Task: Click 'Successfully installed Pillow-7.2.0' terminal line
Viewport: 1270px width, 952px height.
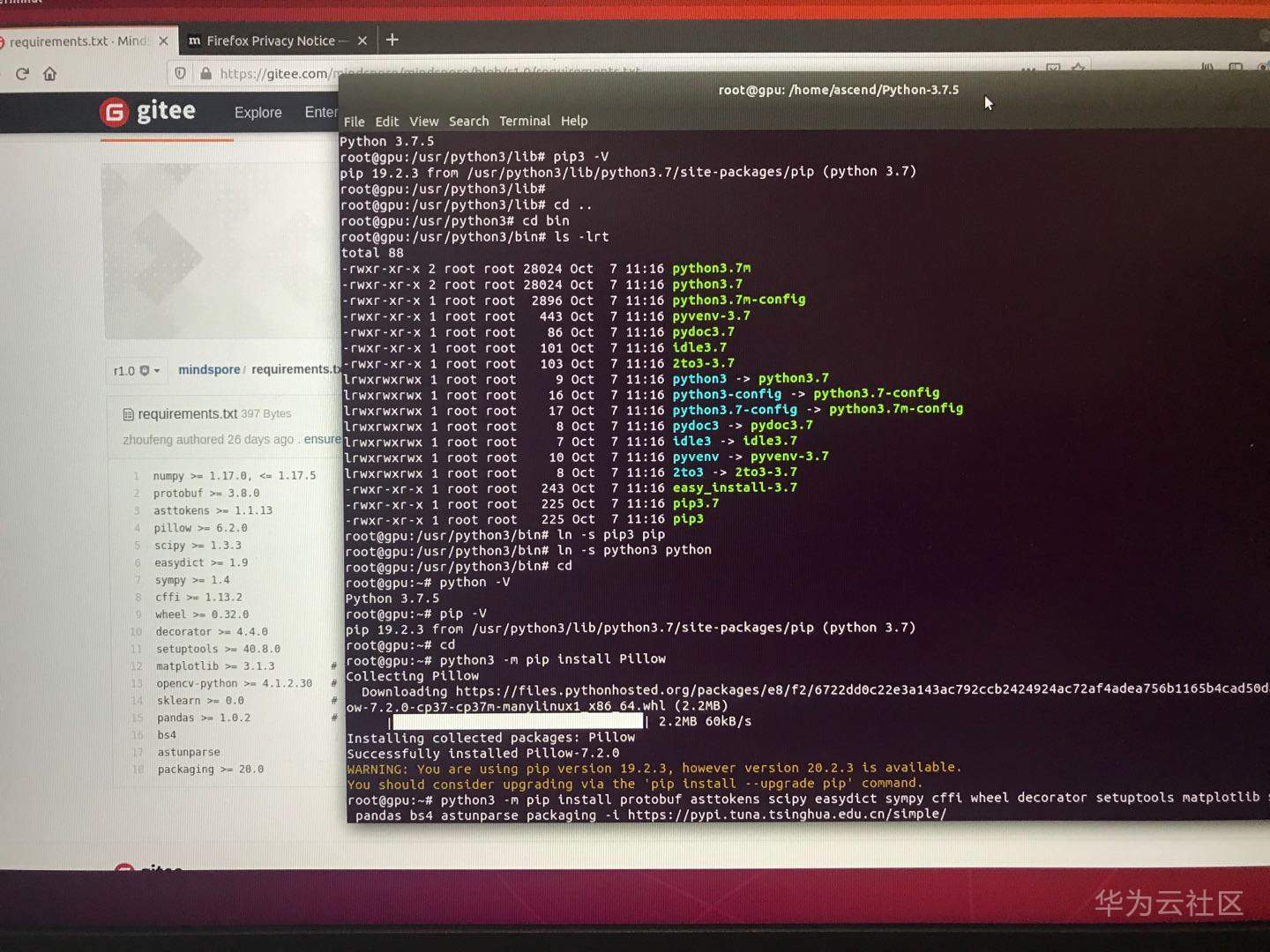Action: click(483, 754)
